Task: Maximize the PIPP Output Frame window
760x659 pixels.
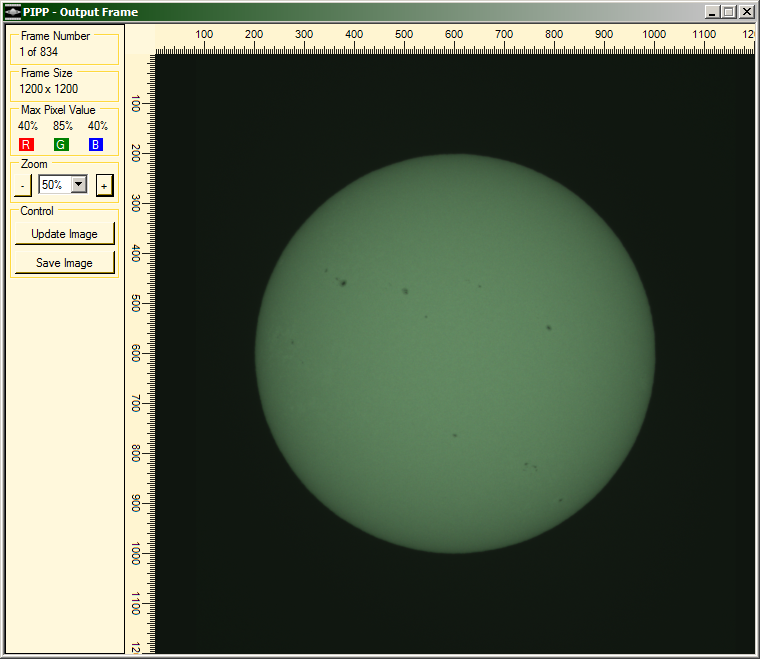Action: [728, 12]
